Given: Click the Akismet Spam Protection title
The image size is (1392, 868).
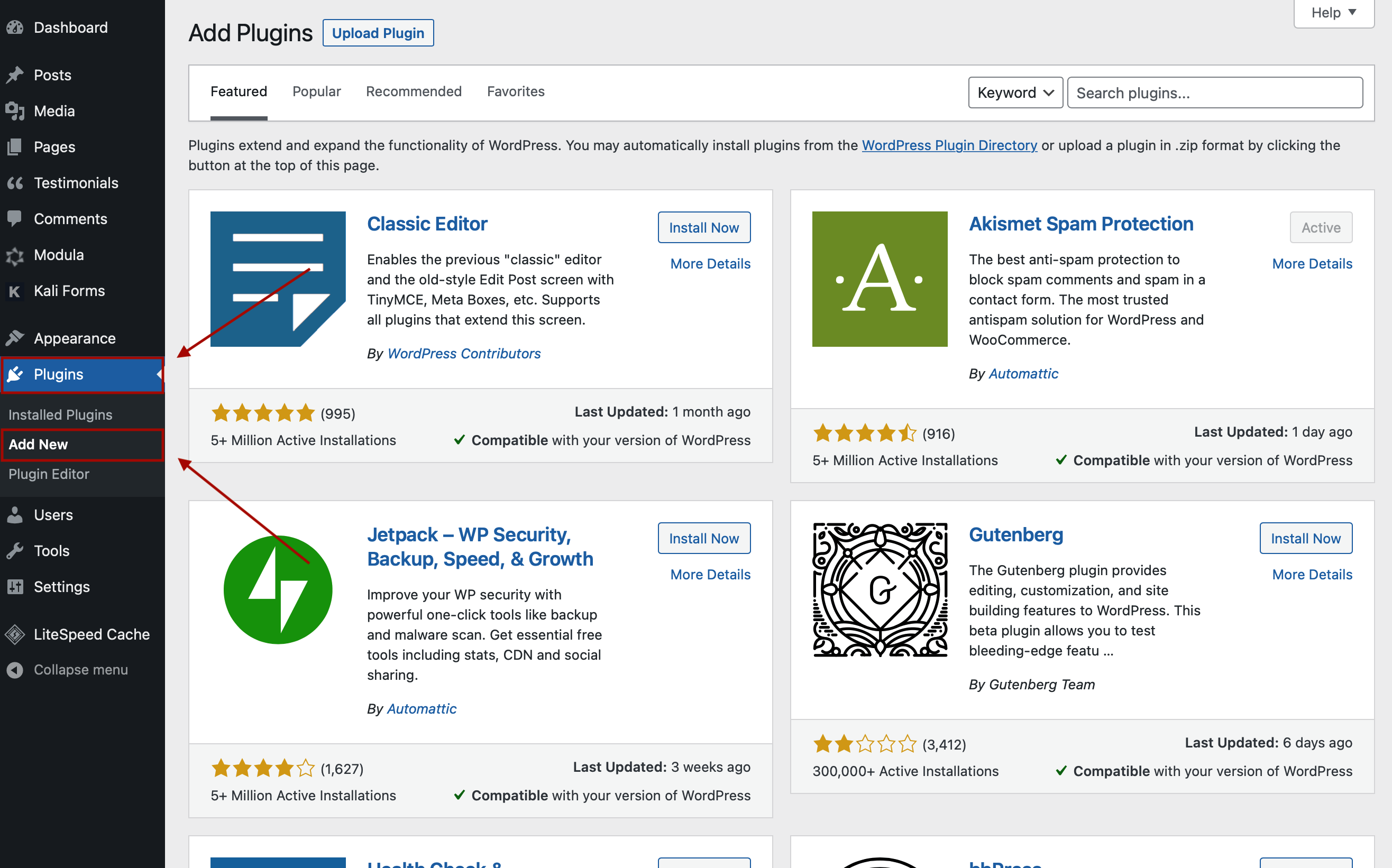Looking at the screenshot, I should pyautogui.click(x=1080, y=224).
